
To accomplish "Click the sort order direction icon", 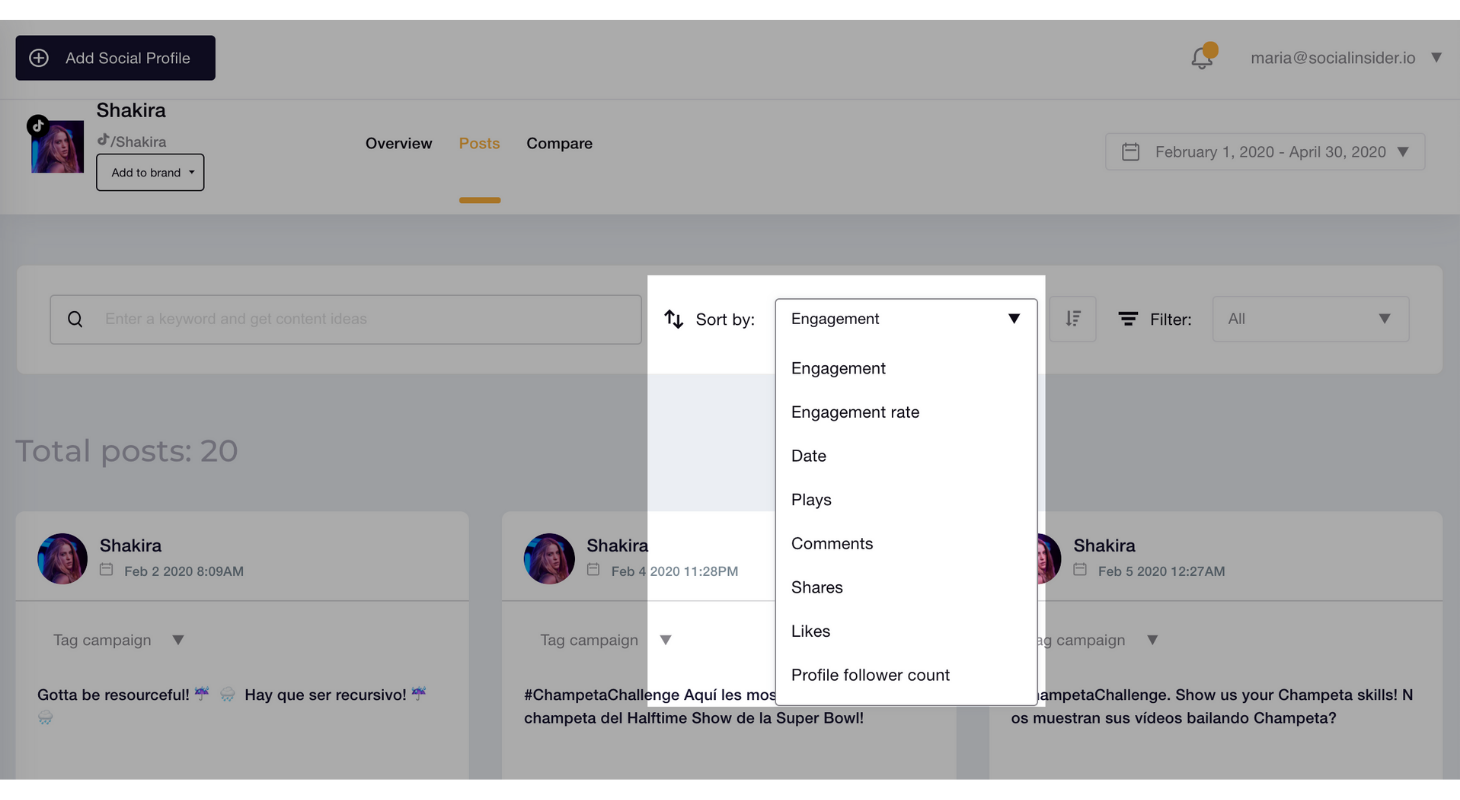I will (x=1073, y=319).
